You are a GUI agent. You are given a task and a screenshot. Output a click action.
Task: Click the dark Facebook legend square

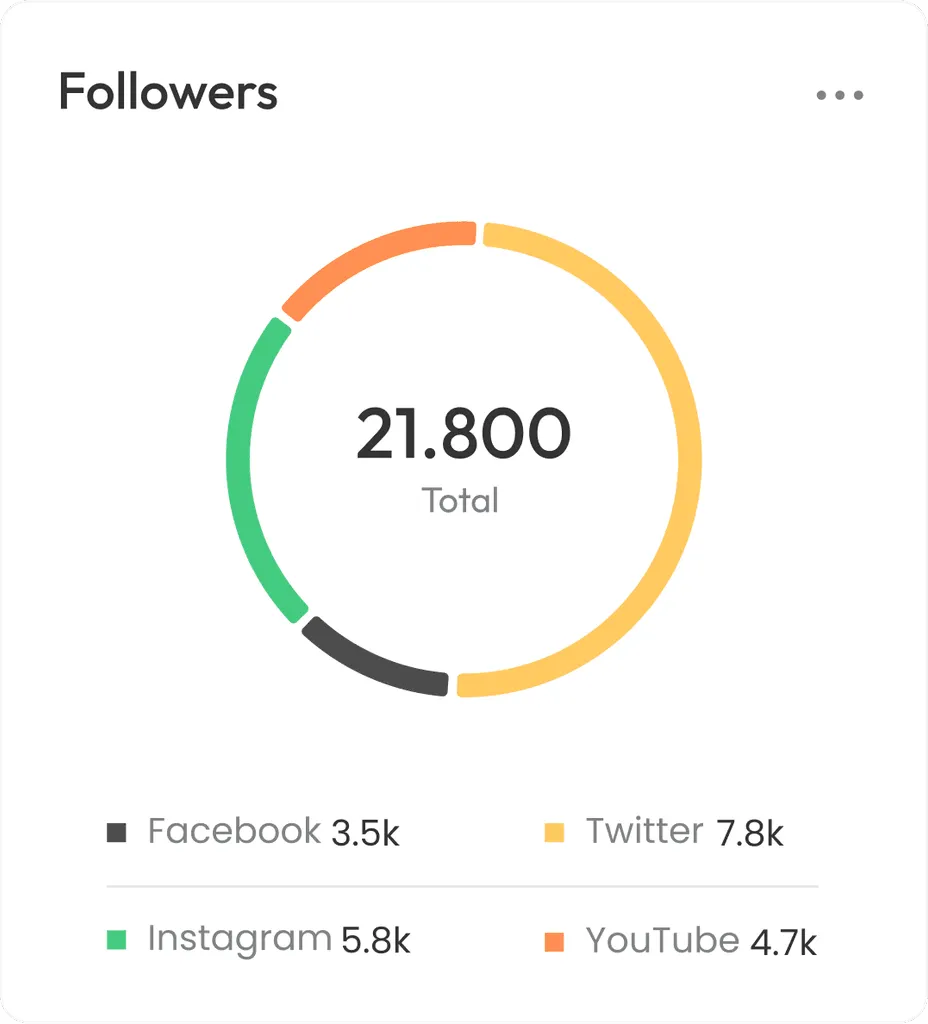[x=116, y=832]
